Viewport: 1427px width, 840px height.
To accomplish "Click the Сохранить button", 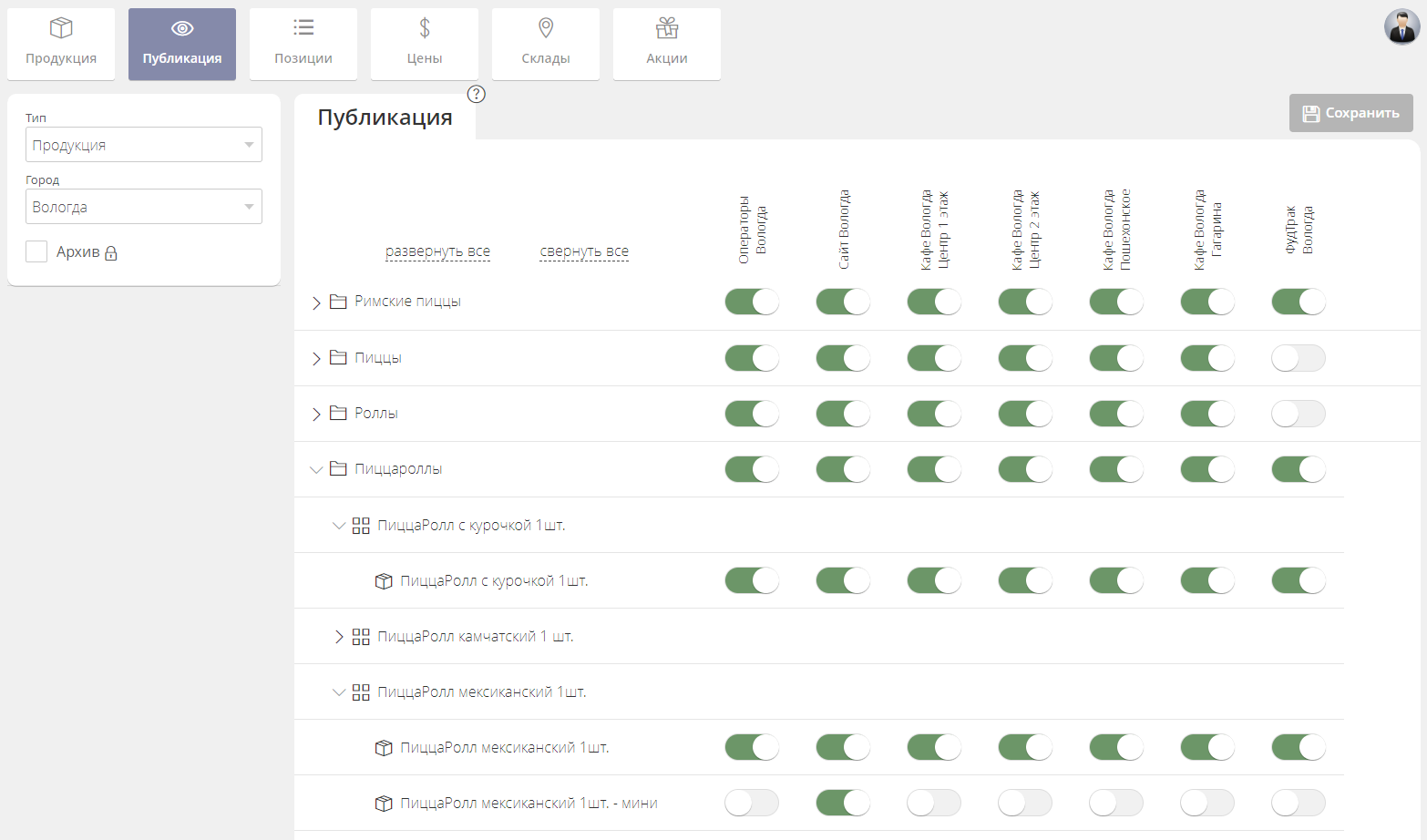I will (1350, 113).
